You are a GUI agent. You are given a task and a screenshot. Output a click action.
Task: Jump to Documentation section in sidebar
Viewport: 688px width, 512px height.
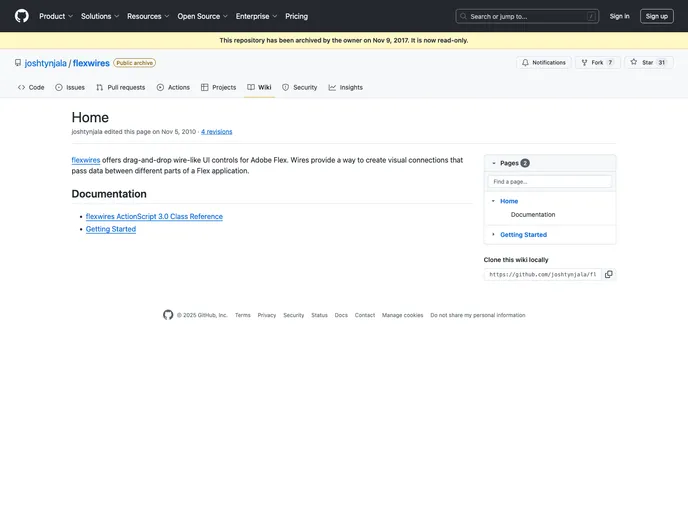(x=533, y=215)
